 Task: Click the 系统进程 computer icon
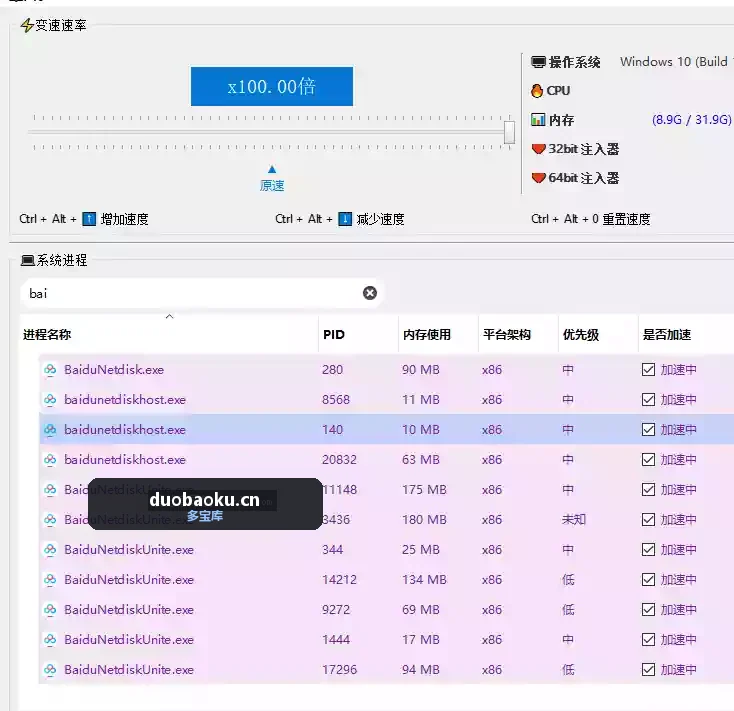pyautogui.click(x=28, y=260)
